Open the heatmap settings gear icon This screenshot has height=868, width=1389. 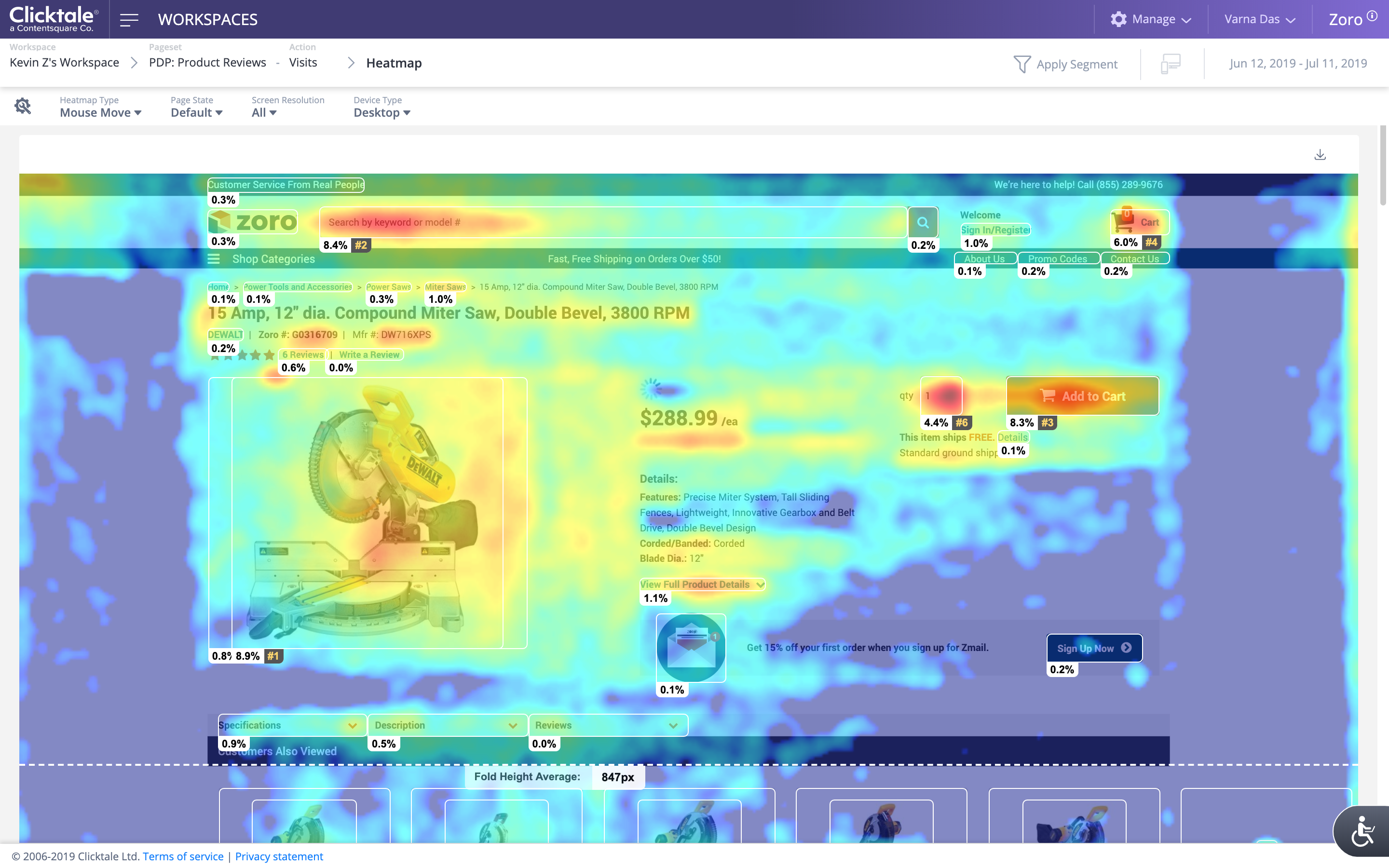22,106
